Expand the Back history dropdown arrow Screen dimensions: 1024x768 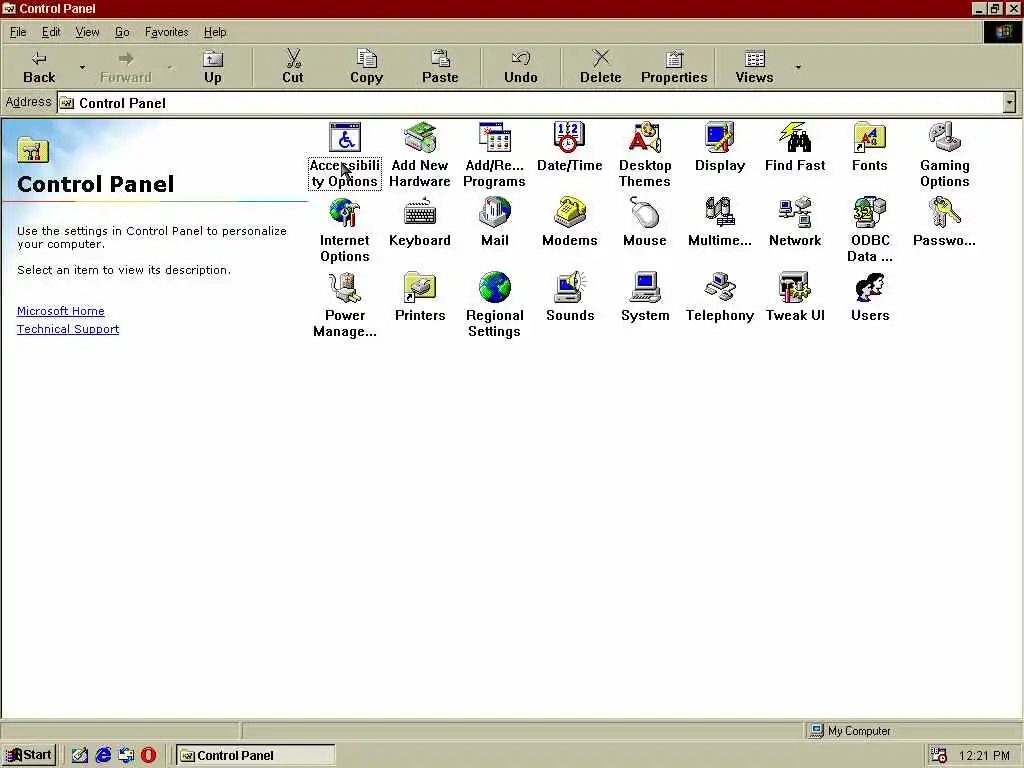[82, 67]
